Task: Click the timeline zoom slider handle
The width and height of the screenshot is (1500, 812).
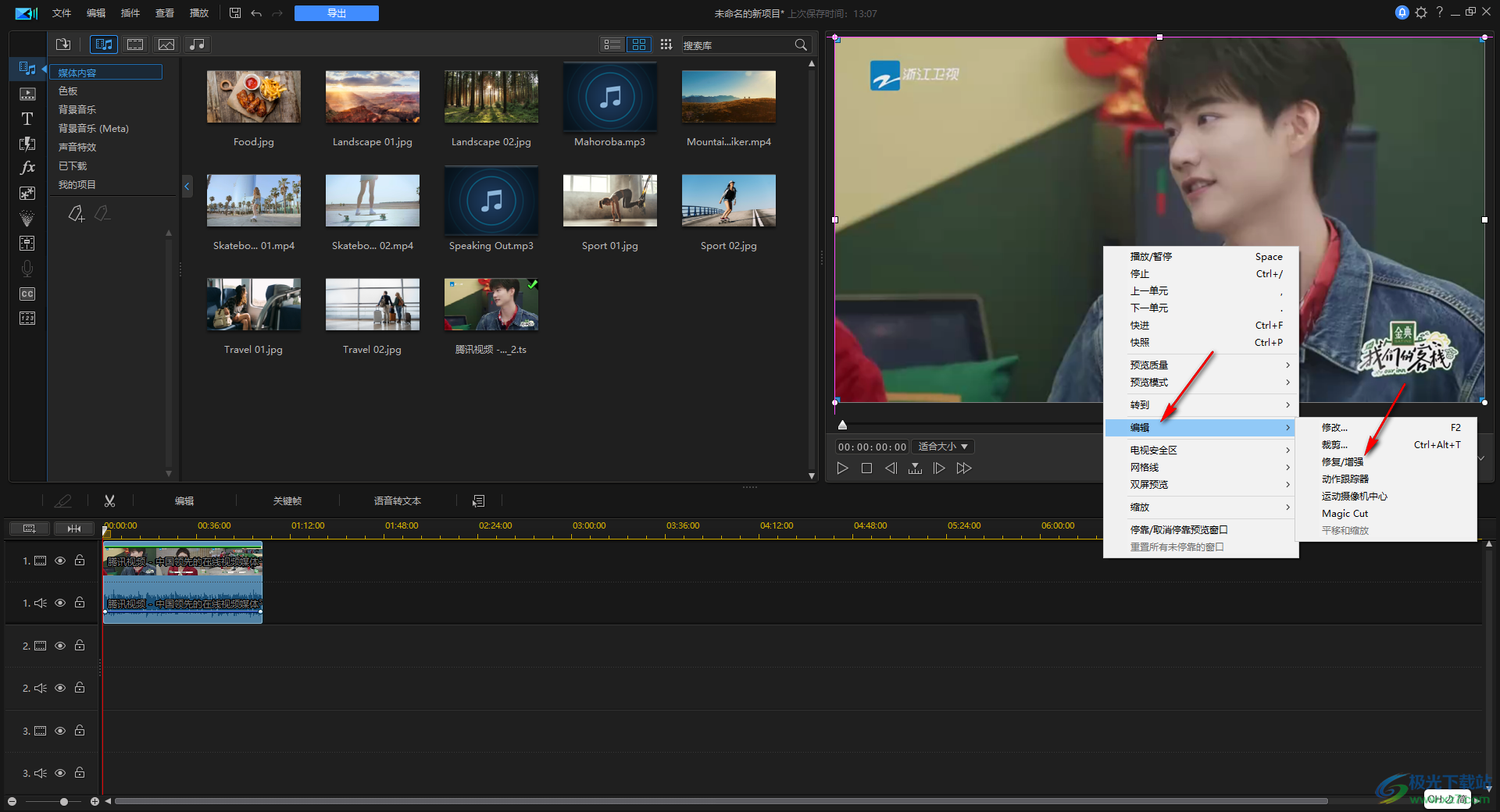Action: tap(64, 801)
